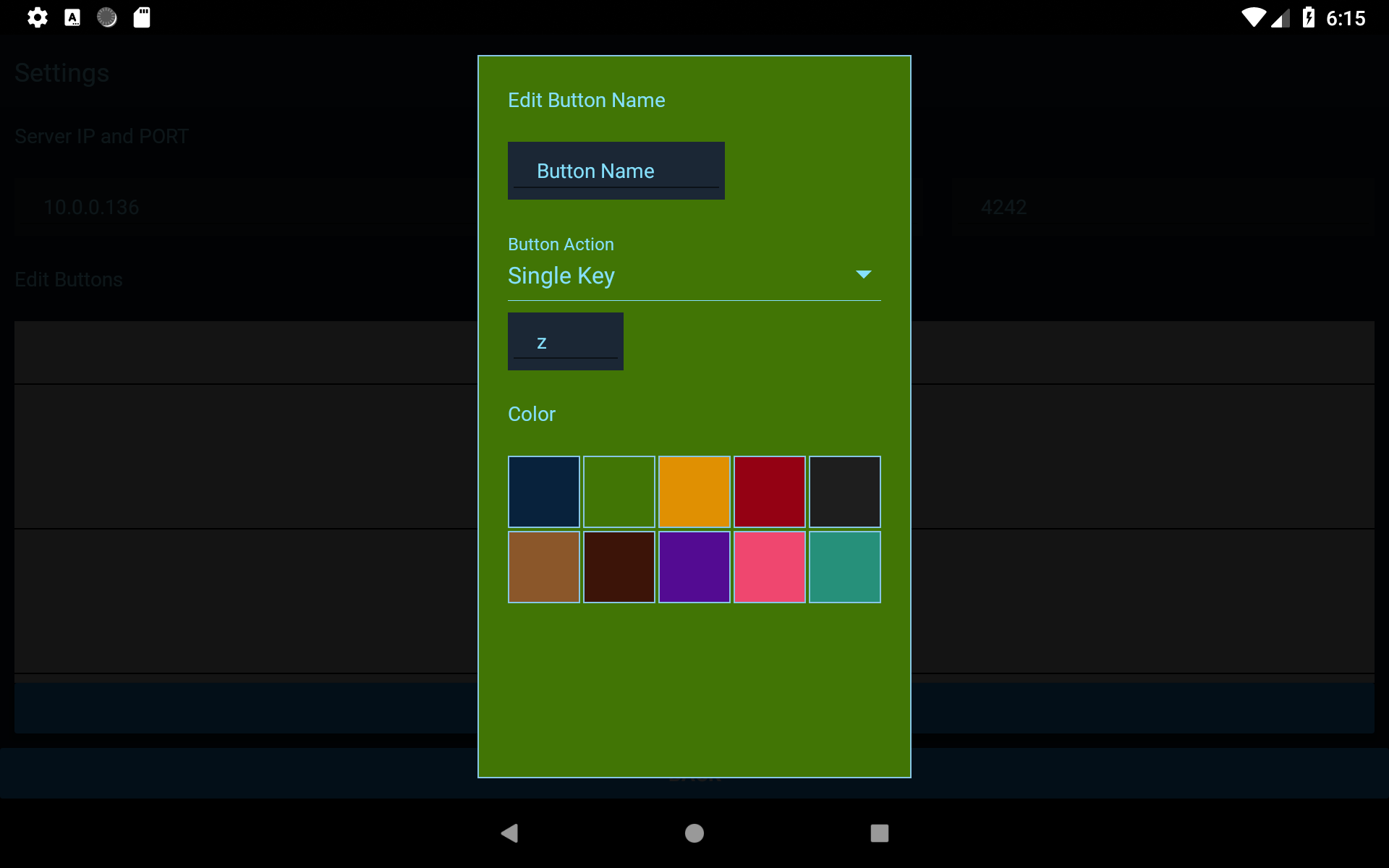Viewport: 1389px width, 868px height.
Task: Open the settings gear in the status bar
Action: [38, 17]
